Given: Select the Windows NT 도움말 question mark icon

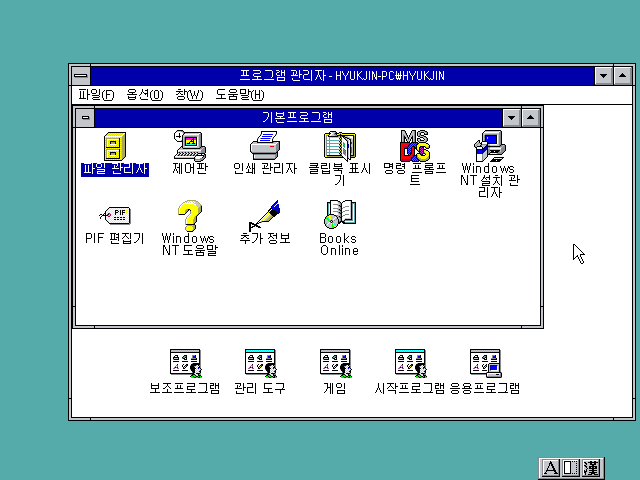Looking at the screenshot, I should [190, 216].
